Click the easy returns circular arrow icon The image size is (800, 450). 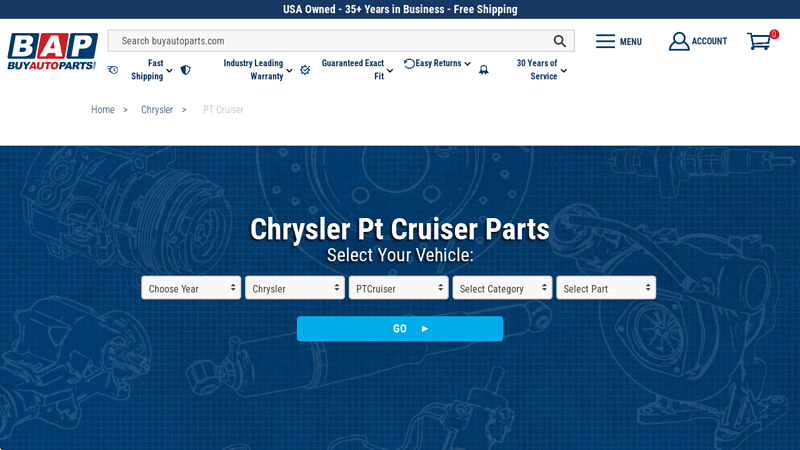(x=409, y=64)
